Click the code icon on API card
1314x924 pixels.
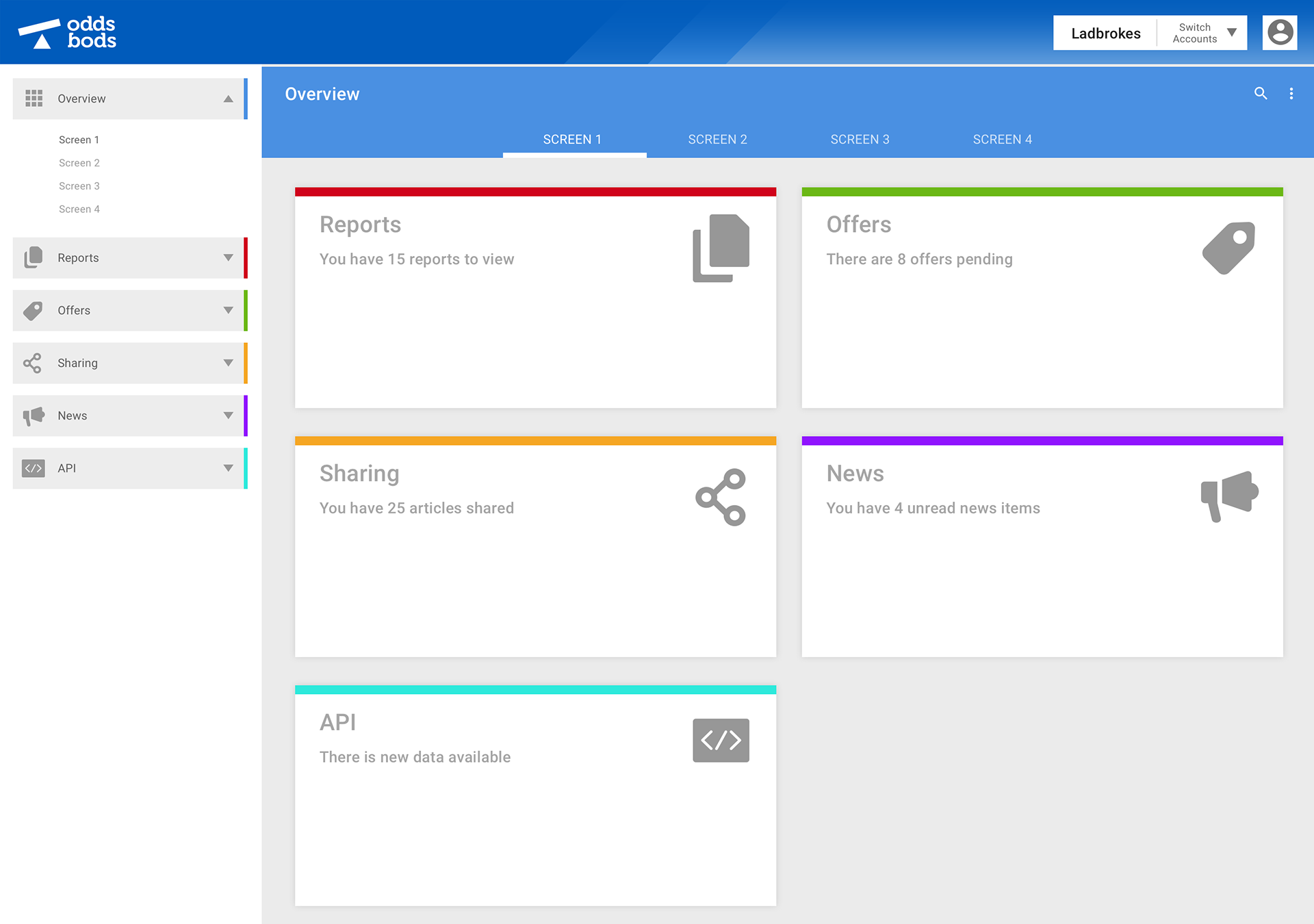click(721, 740)
